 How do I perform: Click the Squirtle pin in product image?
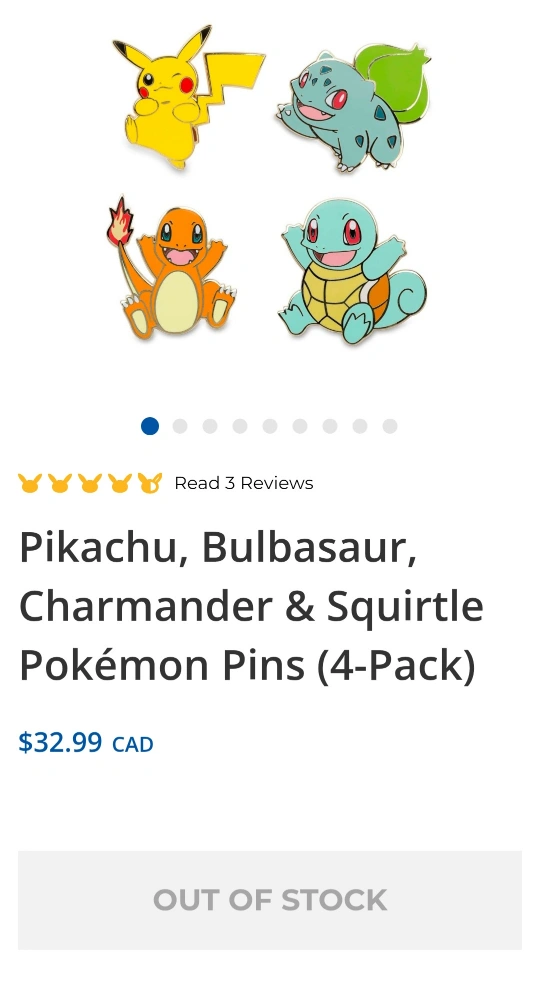click(x=351, y=271)
